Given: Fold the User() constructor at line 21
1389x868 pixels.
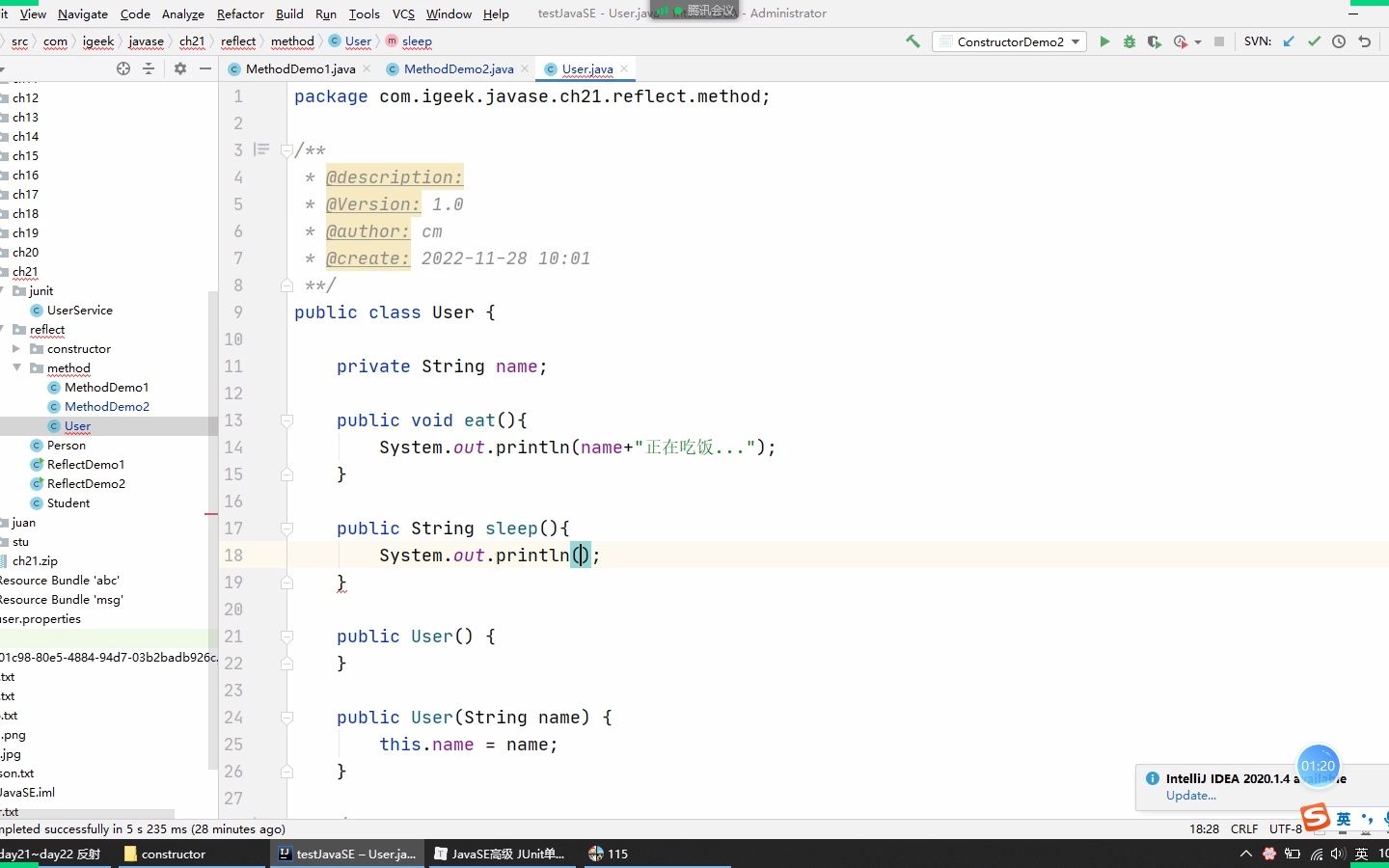Looking at the screenshot, I should tap(286, 637).
